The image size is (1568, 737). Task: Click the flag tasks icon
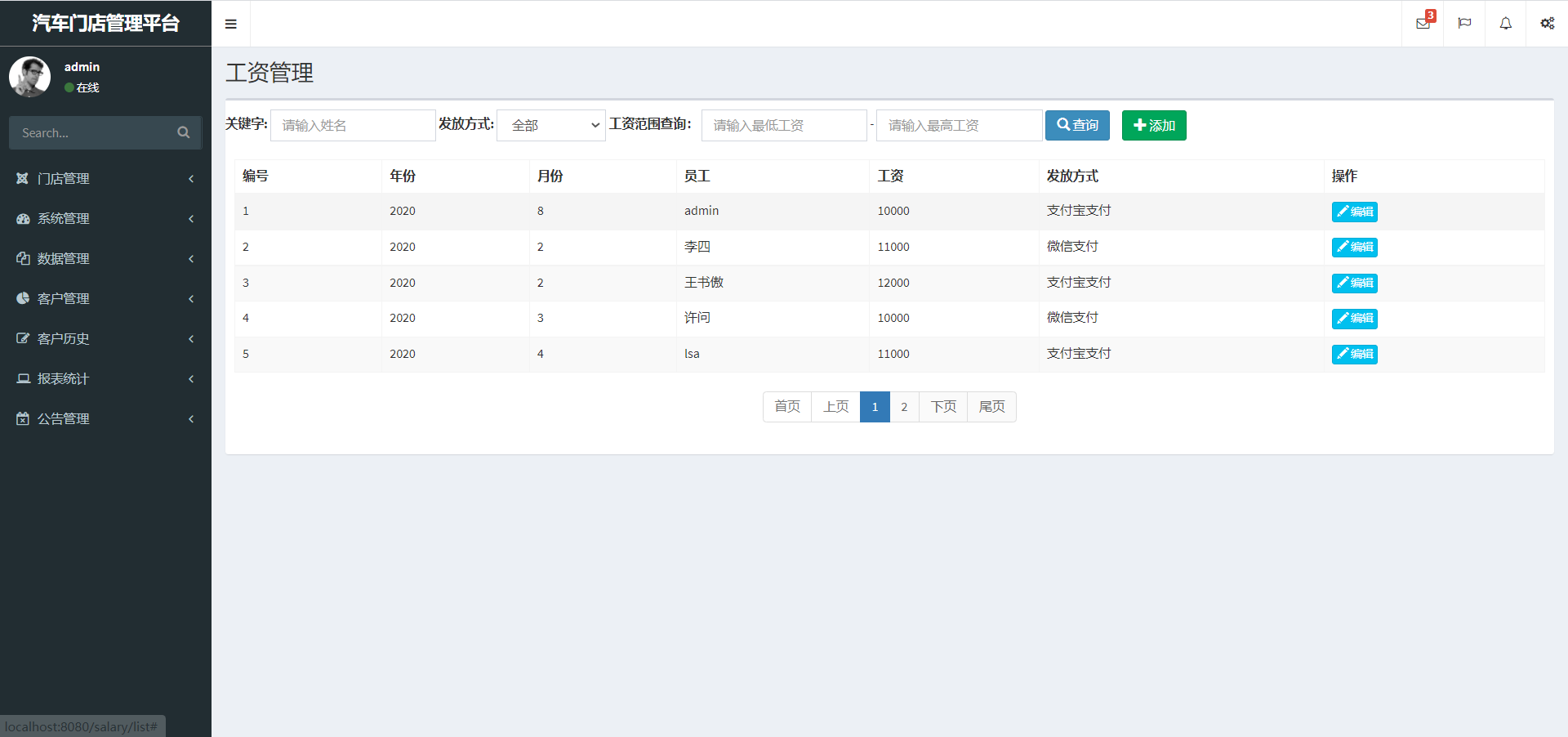tap(1464, 24)
